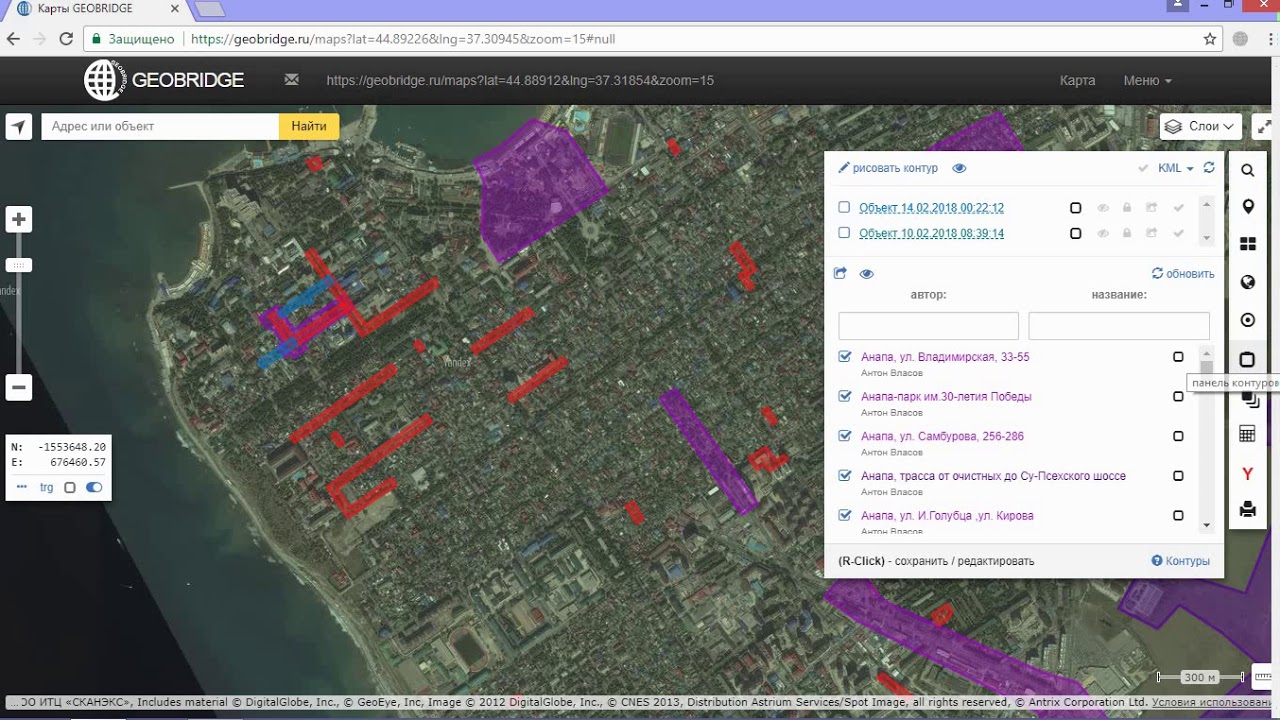The height and width of the screenshot is (720, 1280).
Task: Uncheck Анапа, ул. И.Голубца, ул. Кирова
Action: click(x=845, y=515)
